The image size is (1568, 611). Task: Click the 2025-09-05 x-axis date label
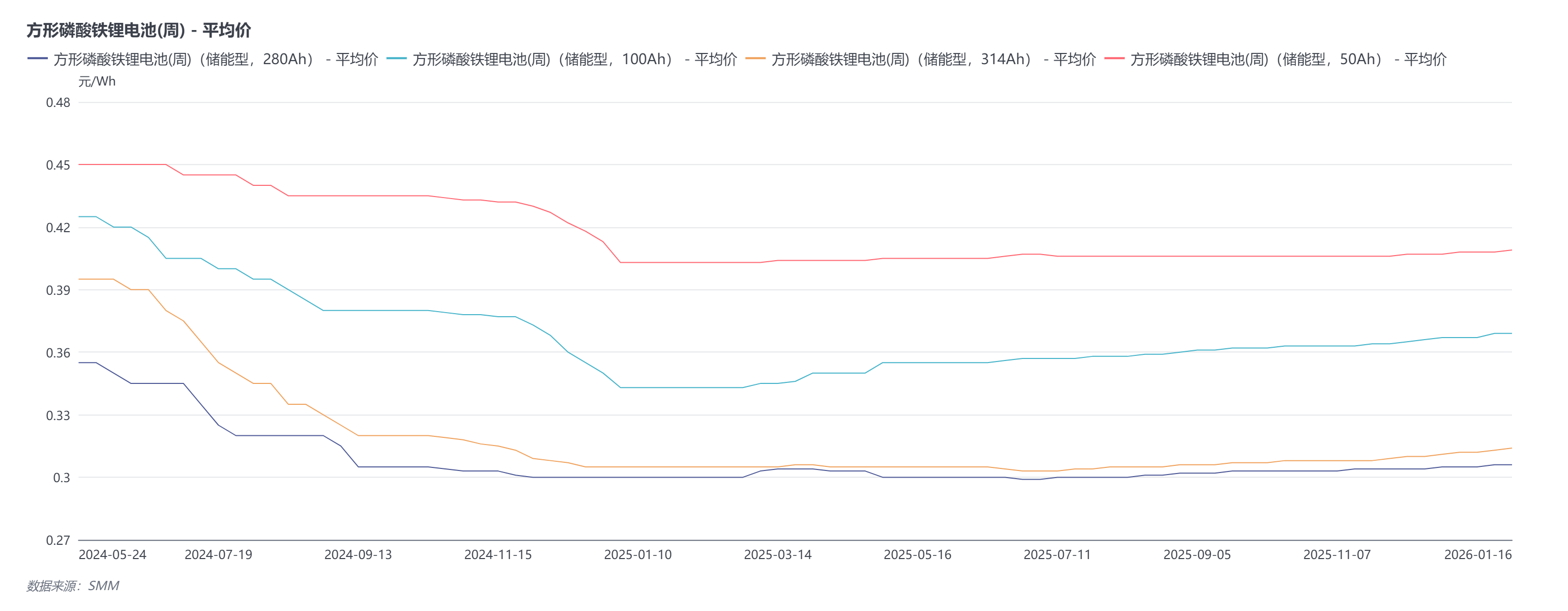(x=1197, y=554)
